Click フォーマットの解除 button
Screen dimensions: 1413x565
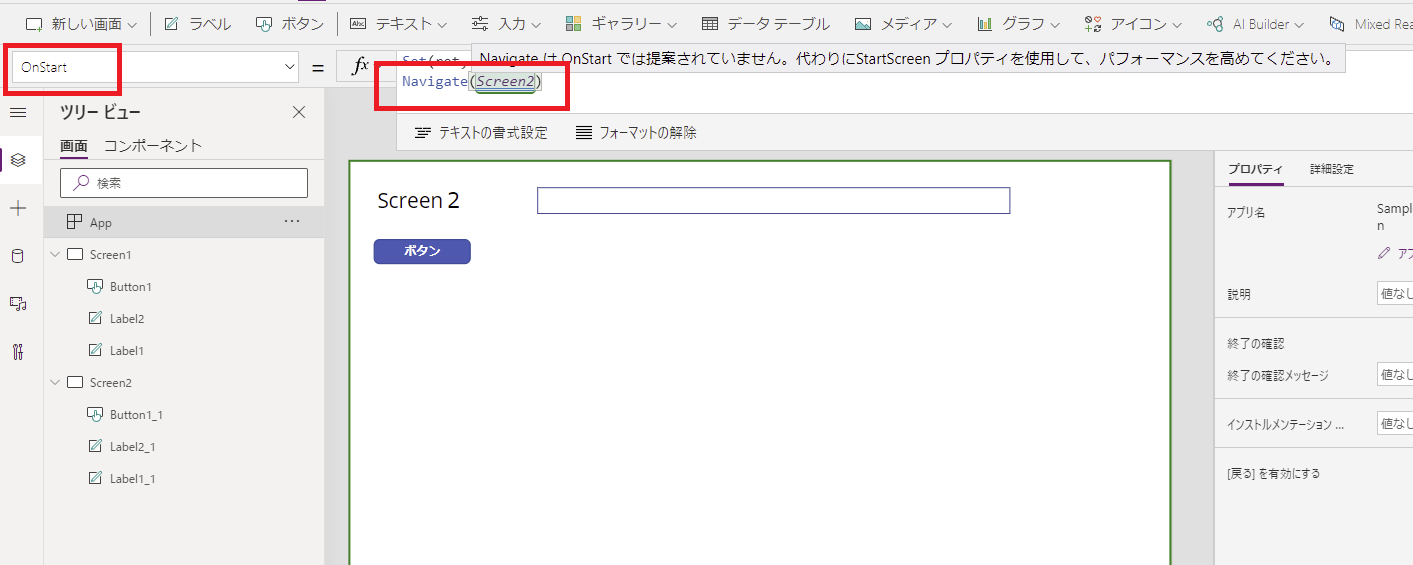pos(636,133)
